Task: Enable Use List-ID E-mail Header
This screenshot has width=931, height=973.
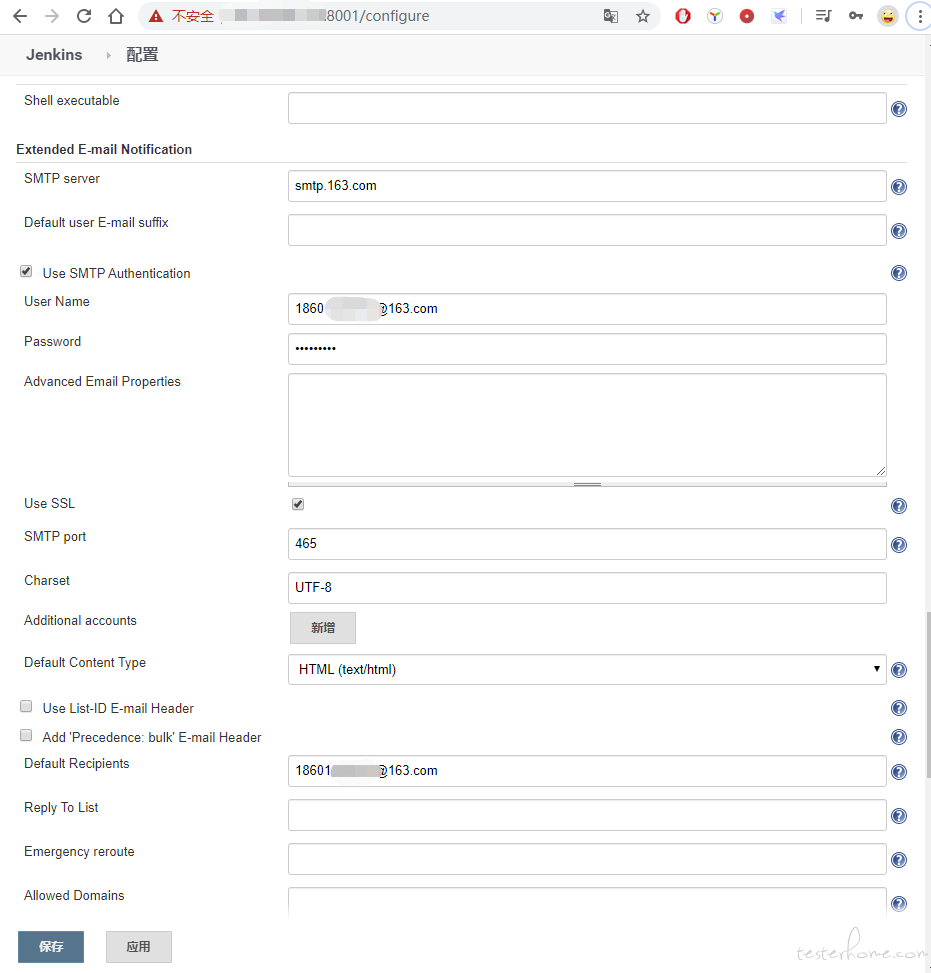Action: click(26, 706)
